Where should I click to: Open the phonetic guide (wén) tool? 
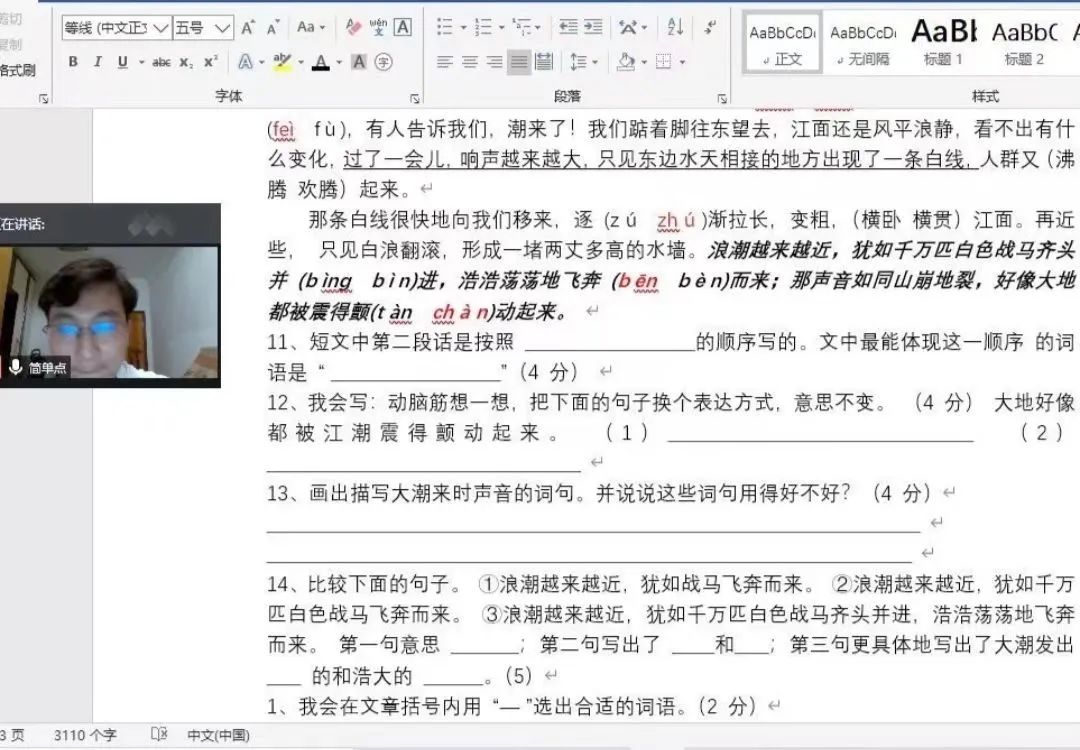pyautogui.click(x=378, y=28)
